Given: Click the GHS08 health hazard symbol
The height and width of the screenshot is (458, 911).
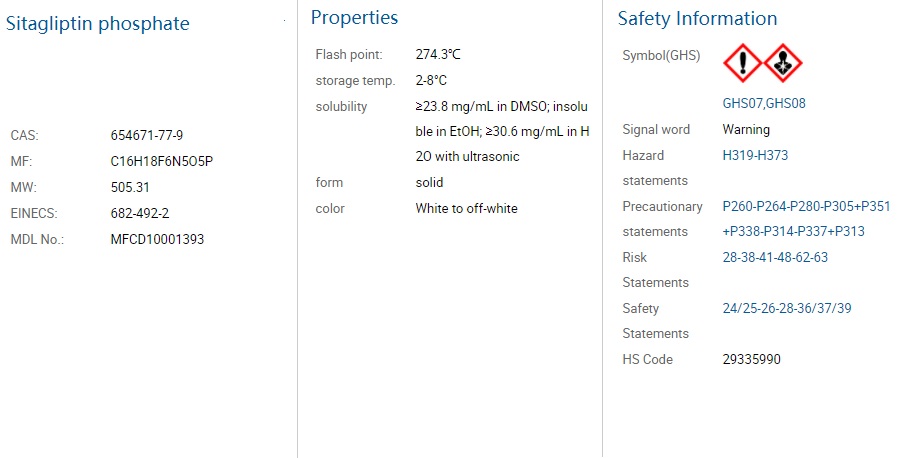Looking at the screenshot, I should 783,63.
